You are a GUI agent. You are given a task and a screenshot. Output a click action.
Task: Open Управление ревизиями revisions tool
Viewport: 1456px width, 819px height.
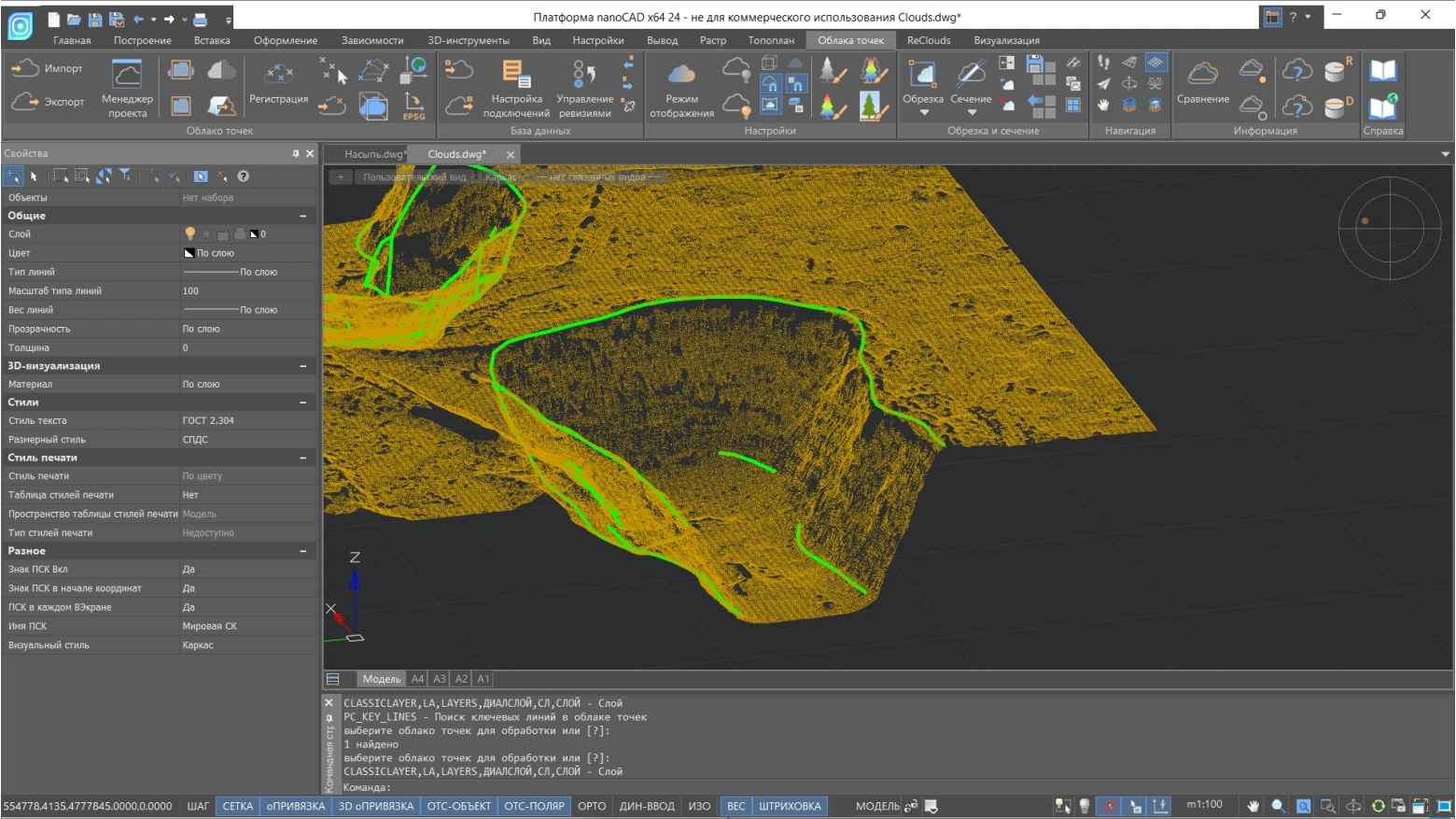(584, 88)
